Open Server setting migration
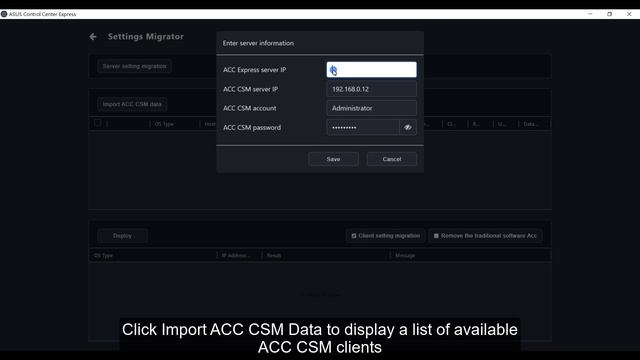 (x=134, y=66)
